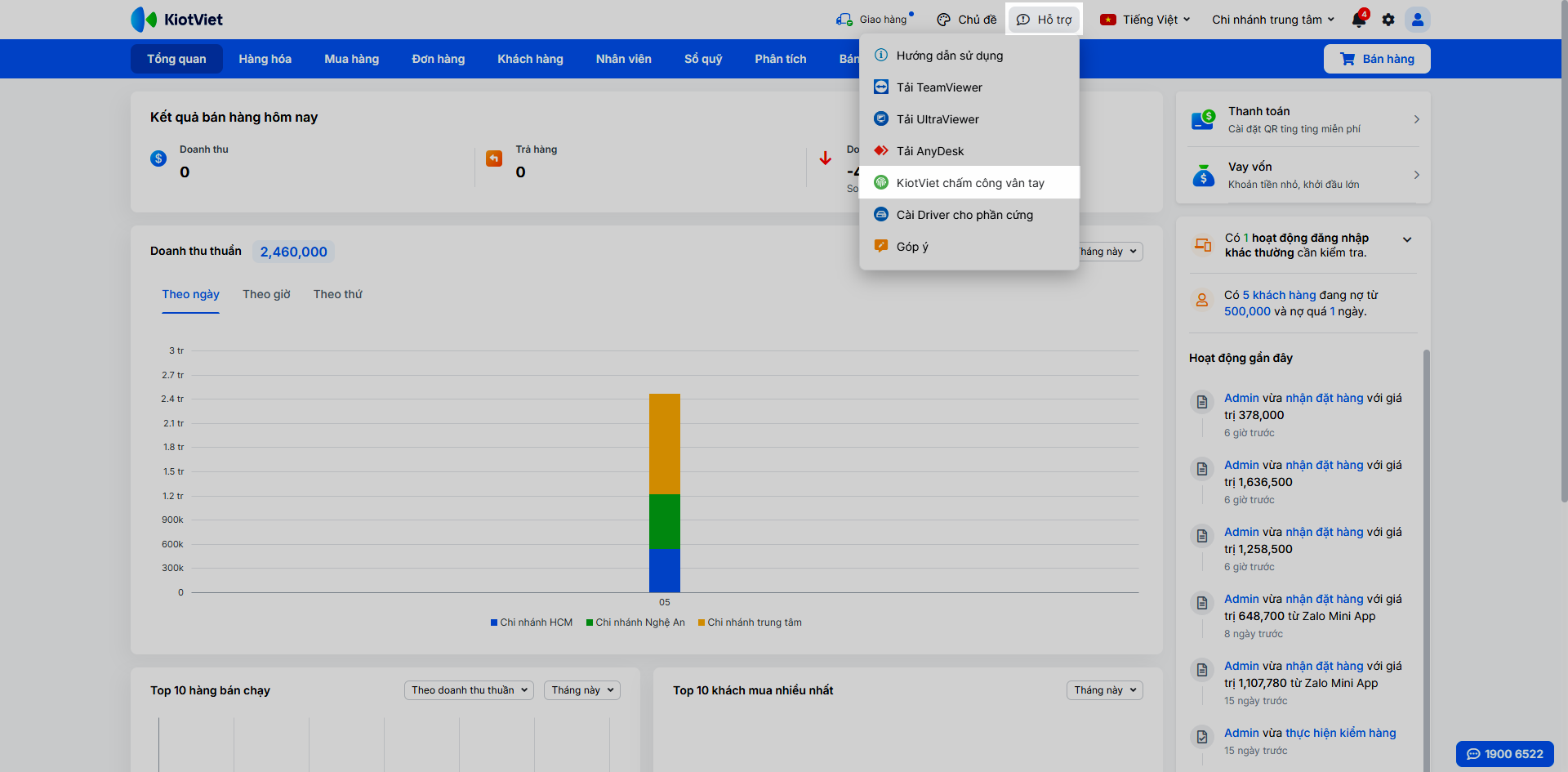Click the Thanh toán QR payment icon
The image size is (1568, 772).
(x=1204, y=120)
